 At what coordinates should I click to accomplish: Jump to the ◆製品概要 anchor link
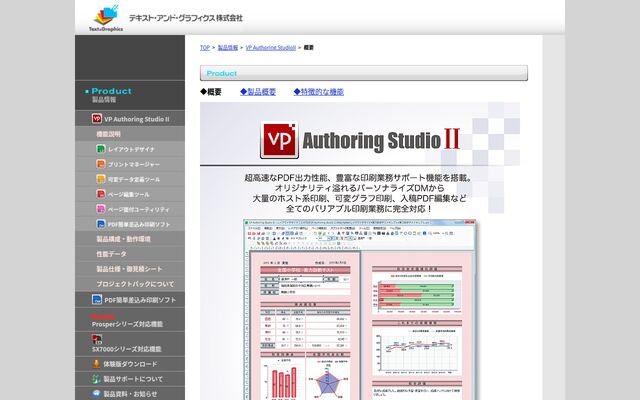[x=258, y=92]
